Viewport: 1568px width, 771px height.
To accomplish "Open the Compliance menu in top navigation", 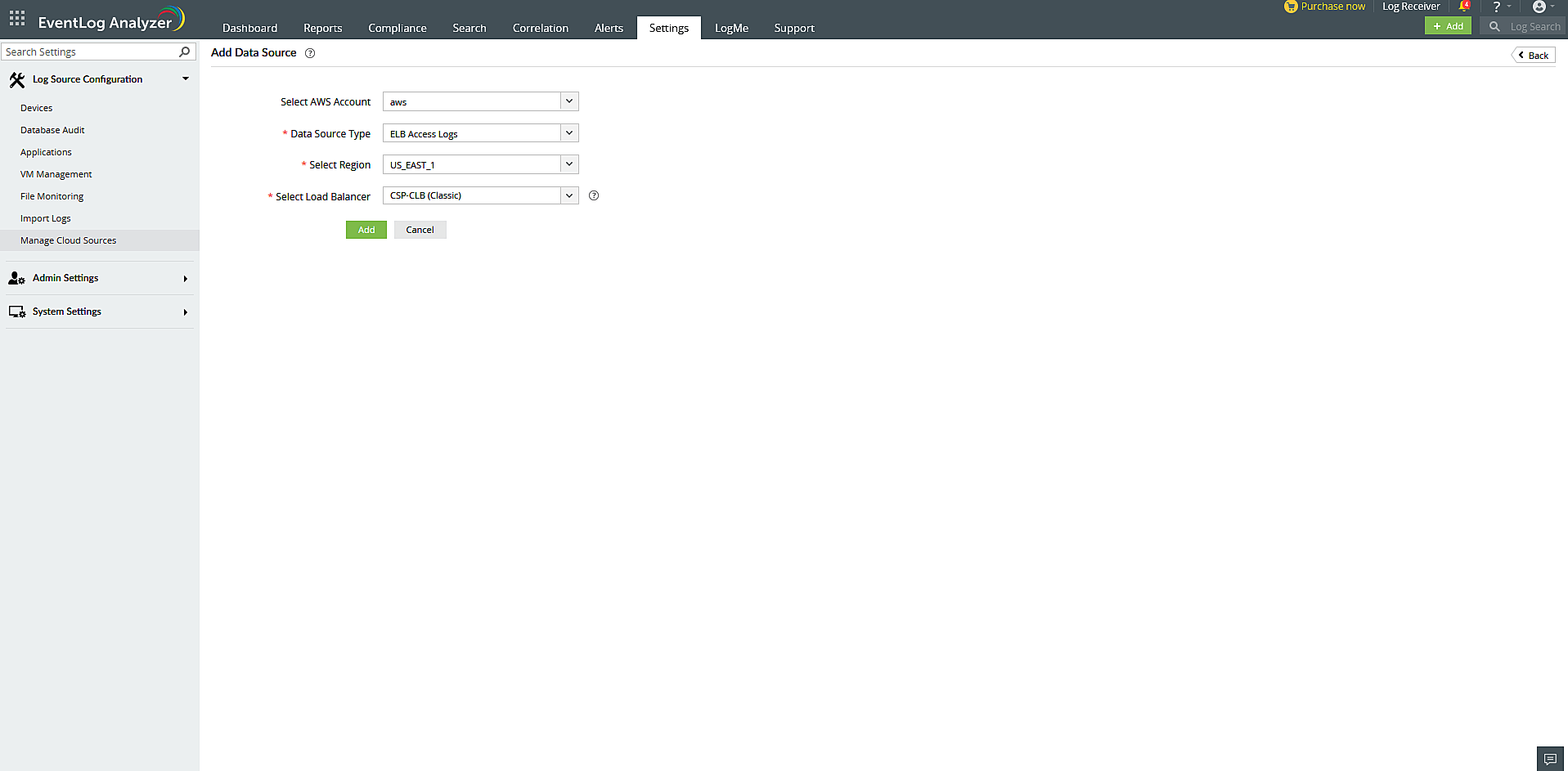I will 397,27.
